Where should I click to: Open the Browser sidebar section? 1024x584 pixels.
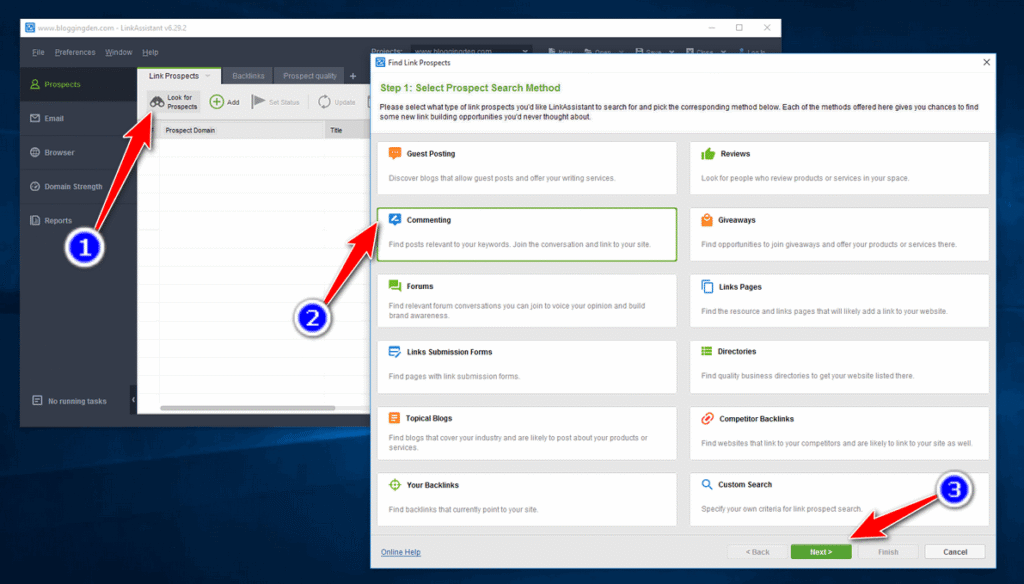(x=62, y=153)
